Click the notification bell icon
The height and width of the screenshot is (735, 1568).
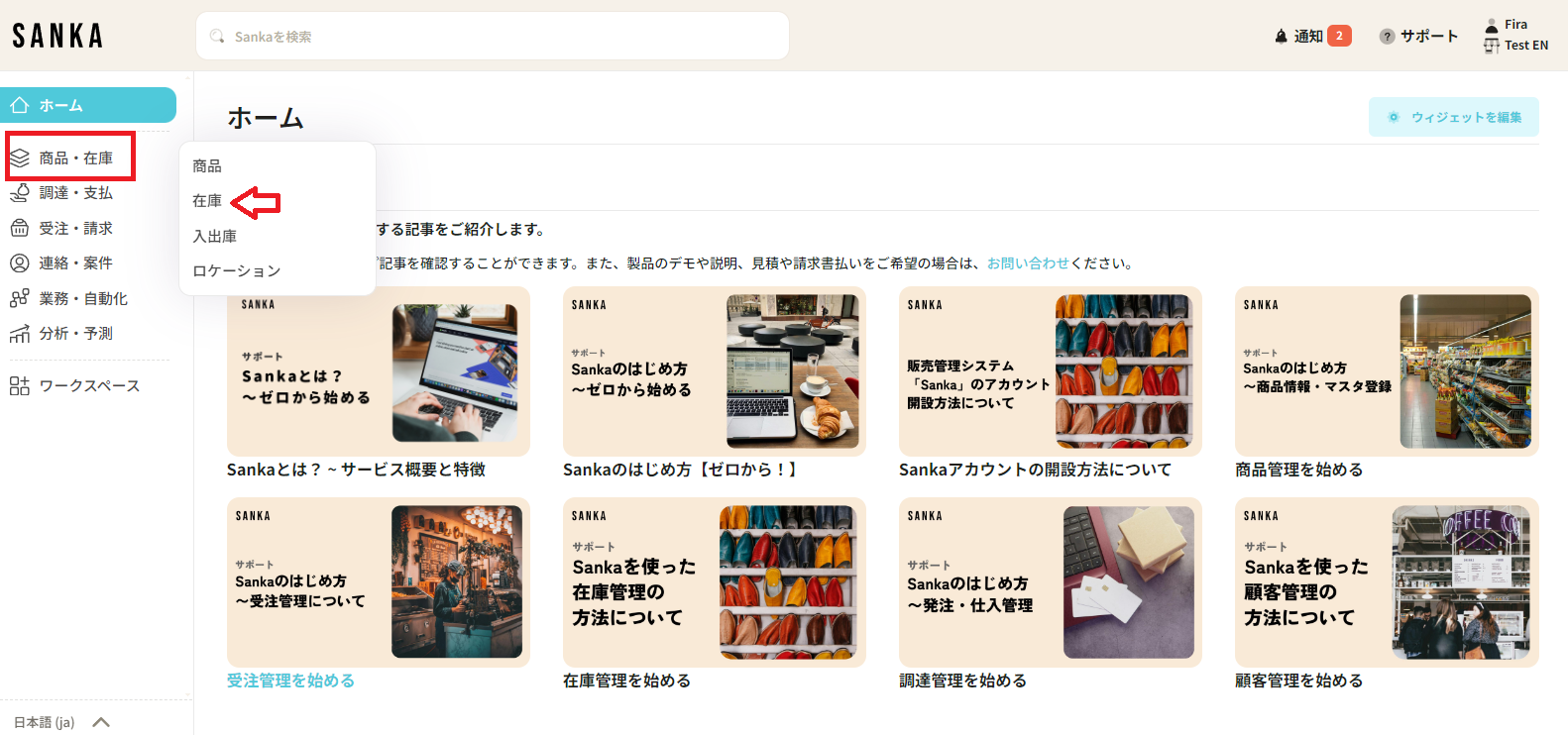[1281, 37]
